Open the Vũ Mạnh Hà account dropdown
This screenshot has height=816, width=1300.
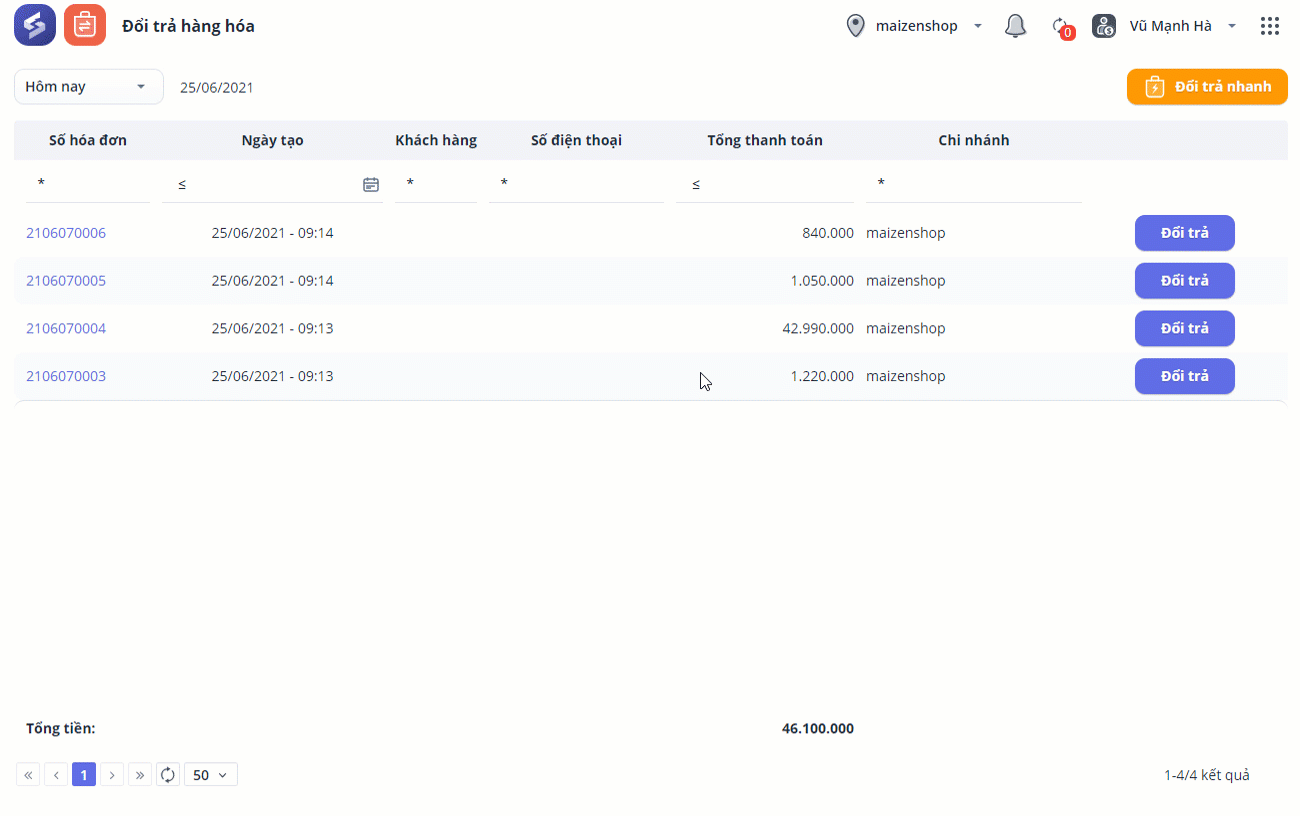pyautogui.click(x=1232, y=26)
